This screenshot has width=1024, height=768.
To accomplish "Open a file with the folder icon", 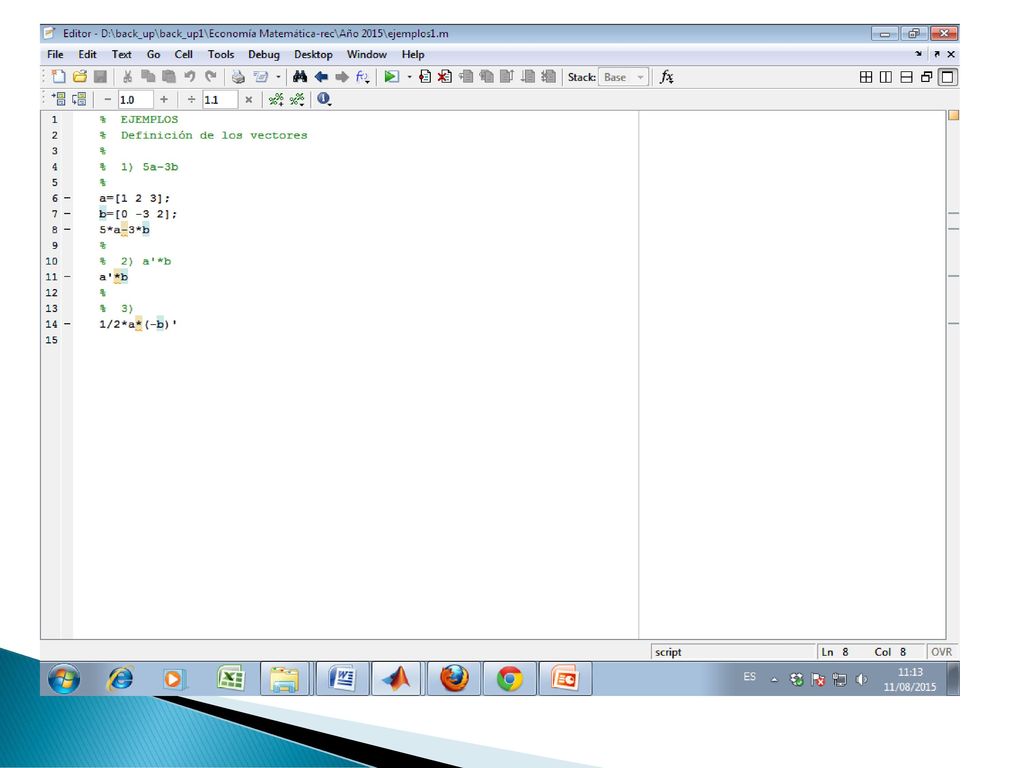I will pyautogui.click(x=80, y=76).
